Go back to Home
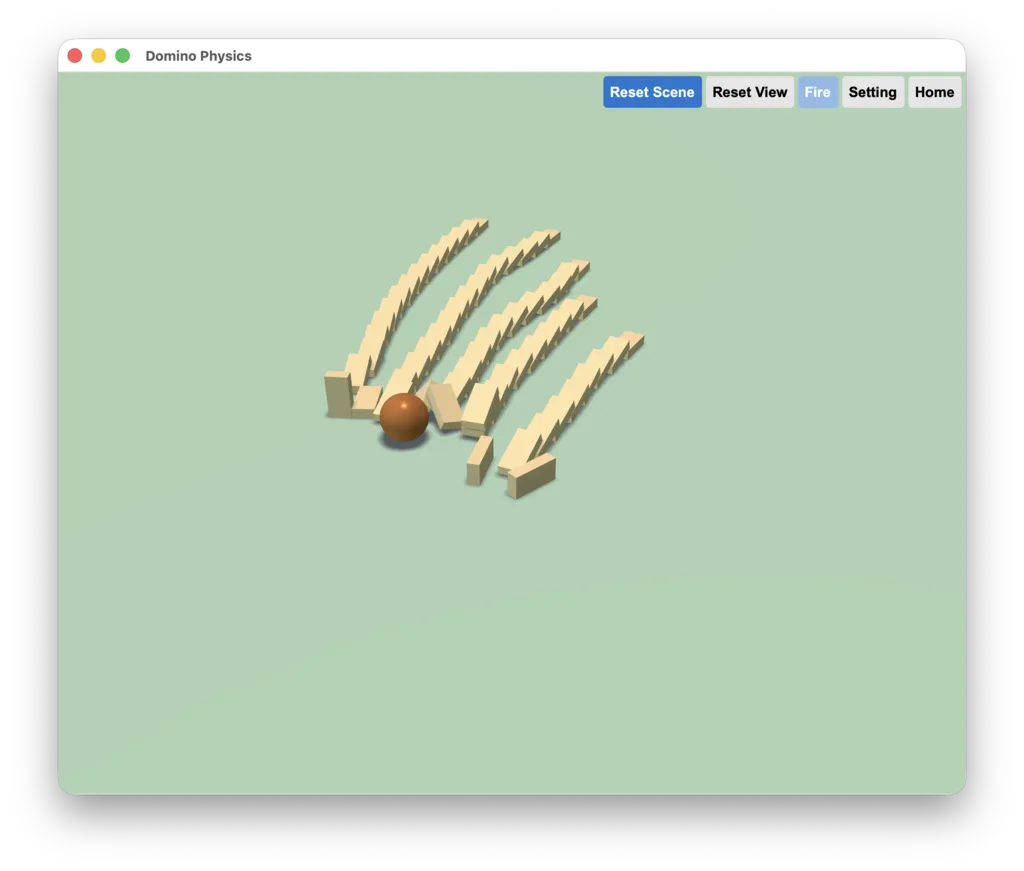The height and width of the screenshot is (871, 1024). click(x=934, y=92)
